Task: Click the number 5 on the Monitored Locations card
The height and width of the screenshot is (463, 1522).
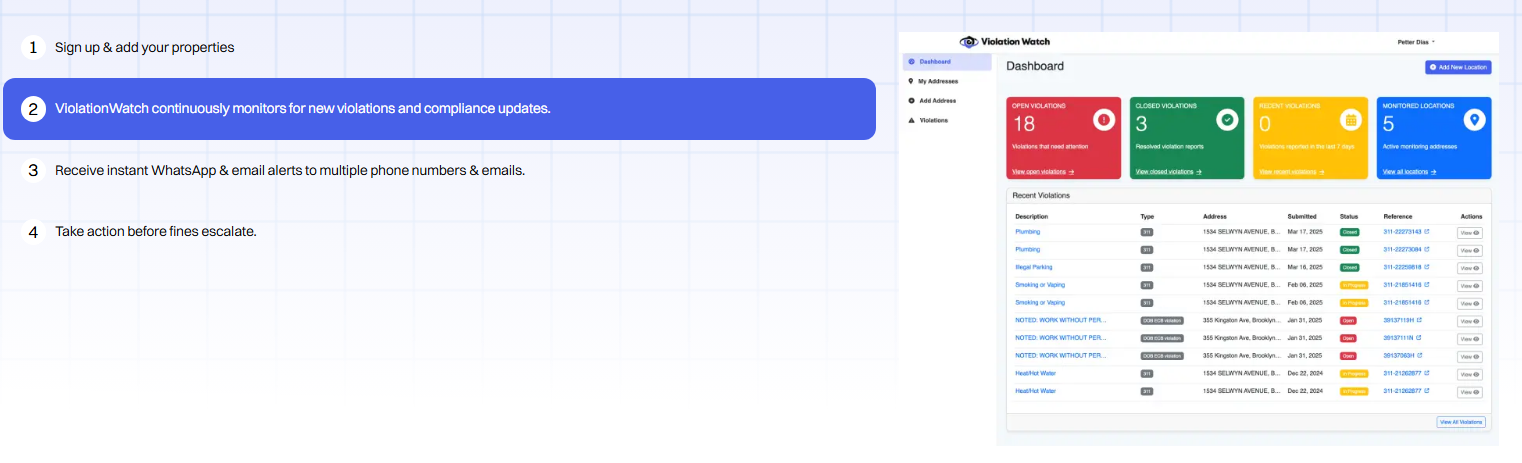Action: pos(1388,124)
